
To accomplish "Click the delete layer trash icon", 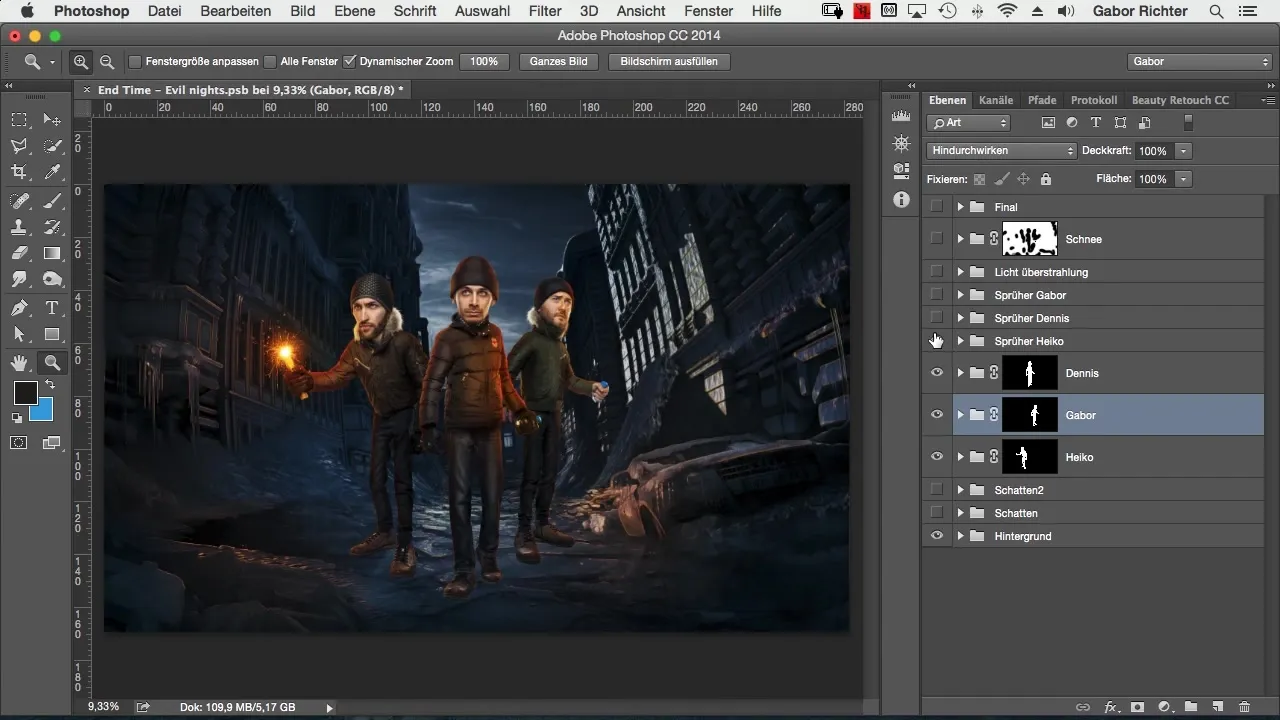I will pos(1245,706).
